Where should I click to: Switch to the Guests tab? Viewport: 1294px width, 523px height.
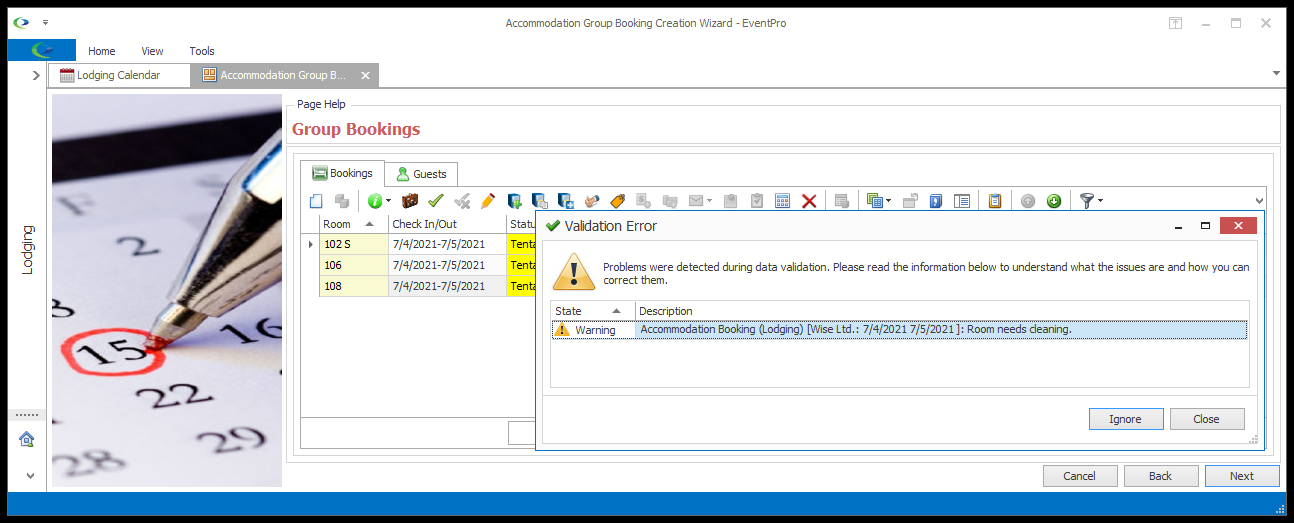(422, 174)
